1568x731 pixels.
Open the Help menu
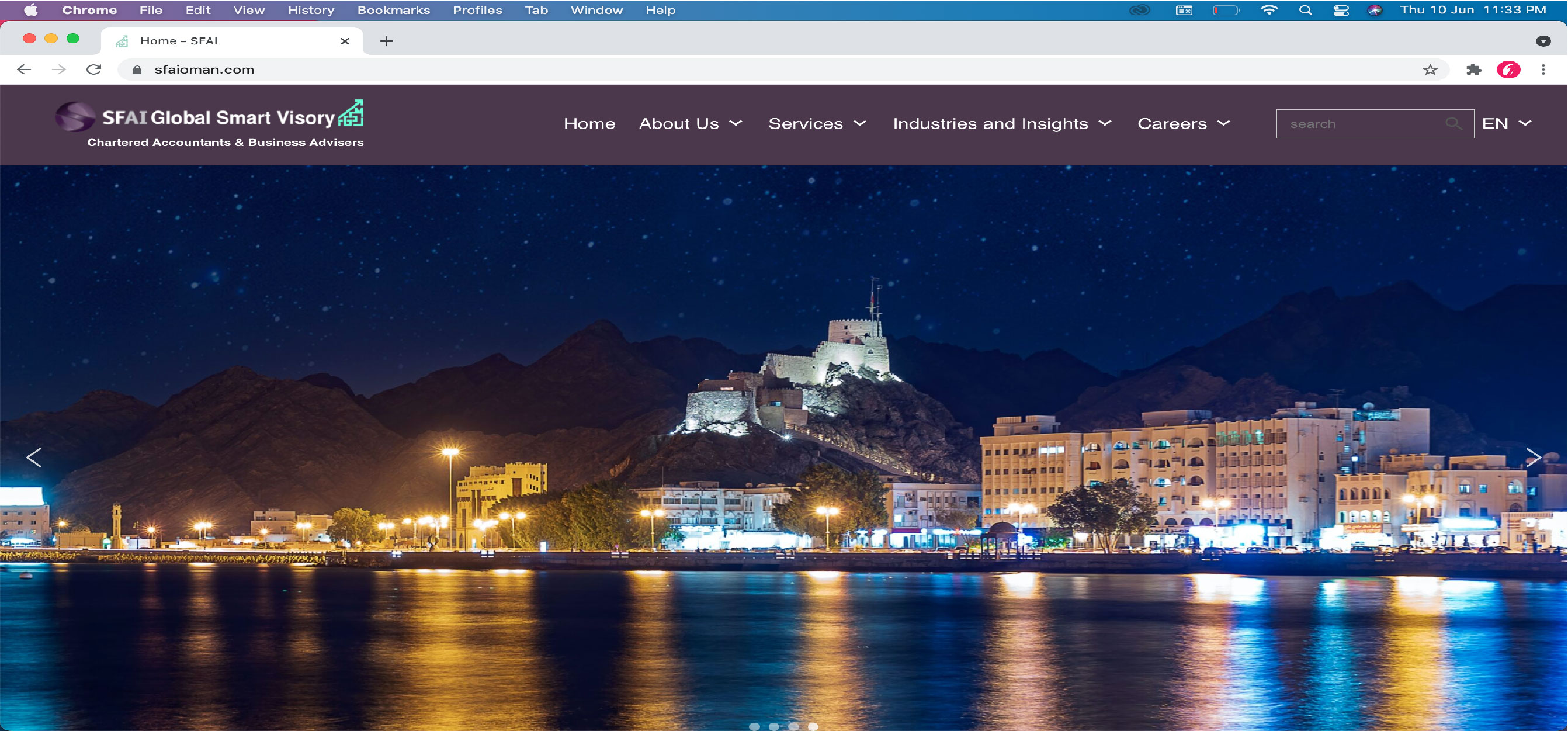[660, 10]
